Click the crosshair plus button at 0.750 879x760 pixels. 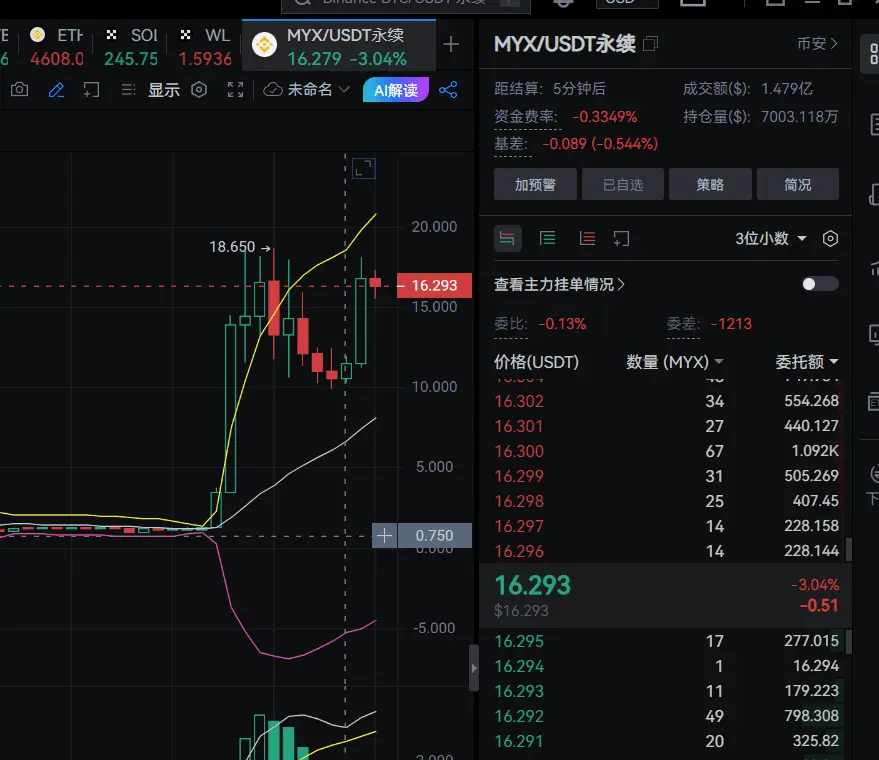tap(385, 536)
